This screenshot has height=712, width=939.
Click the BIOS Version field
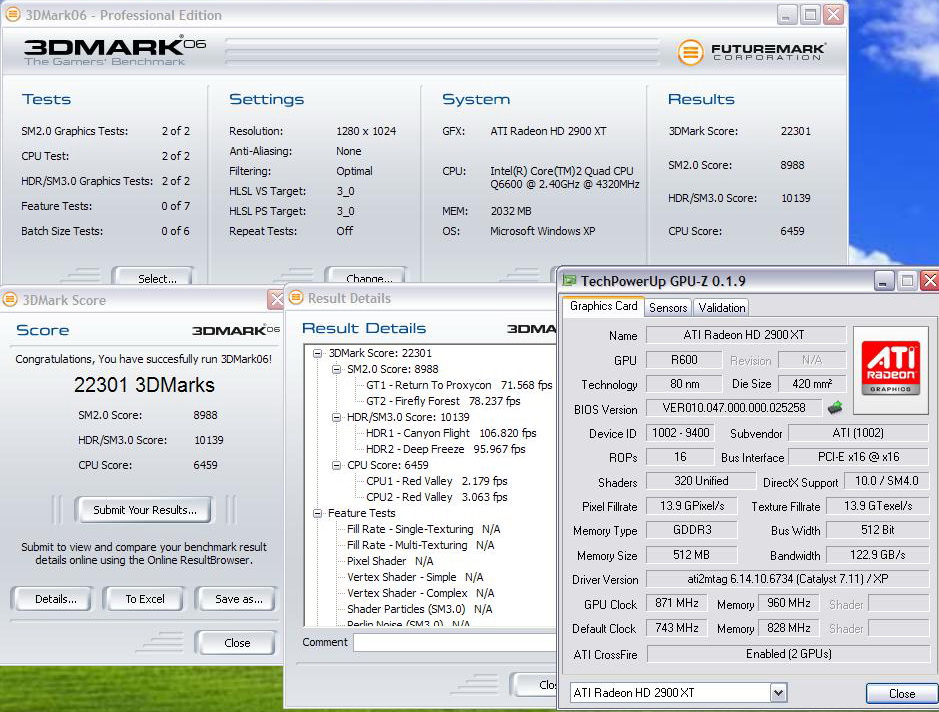point(734,408)
